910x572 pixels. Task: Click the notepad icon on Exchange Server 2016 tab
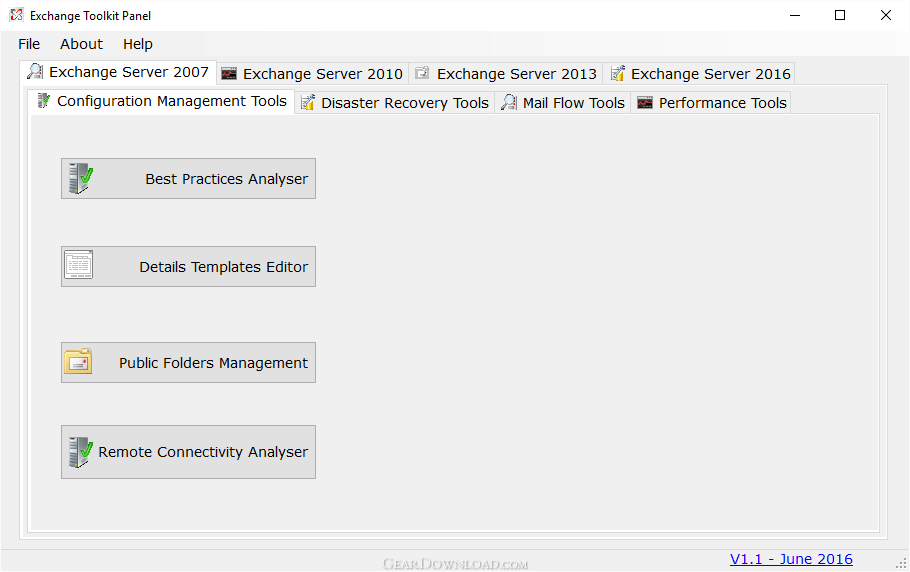point(618,73)
